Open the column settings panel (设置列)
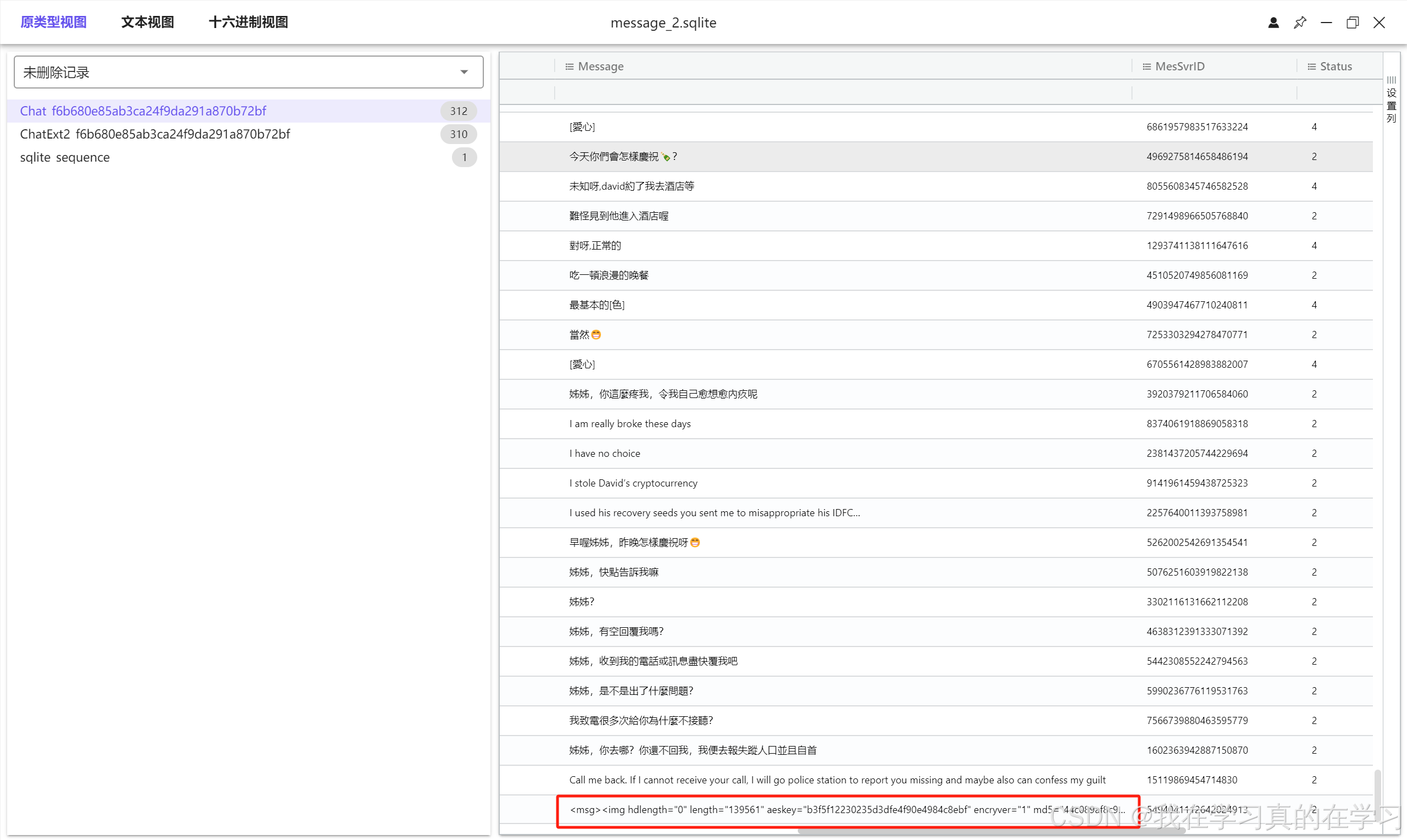 pos(1391,100)
